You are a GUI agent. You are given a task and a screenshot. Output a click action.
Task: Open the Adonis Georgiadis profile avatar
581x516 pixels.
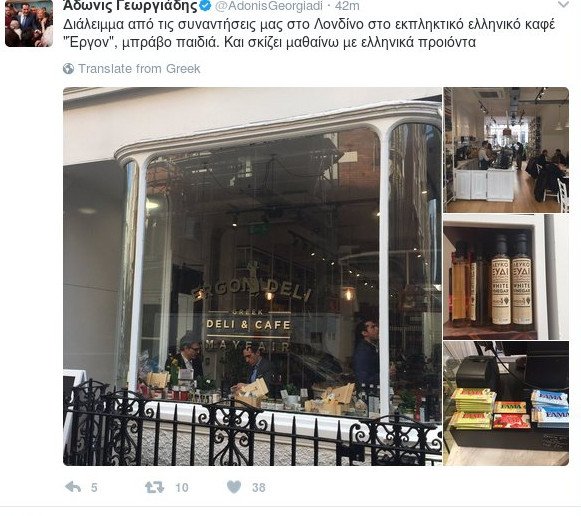[29, 23]
